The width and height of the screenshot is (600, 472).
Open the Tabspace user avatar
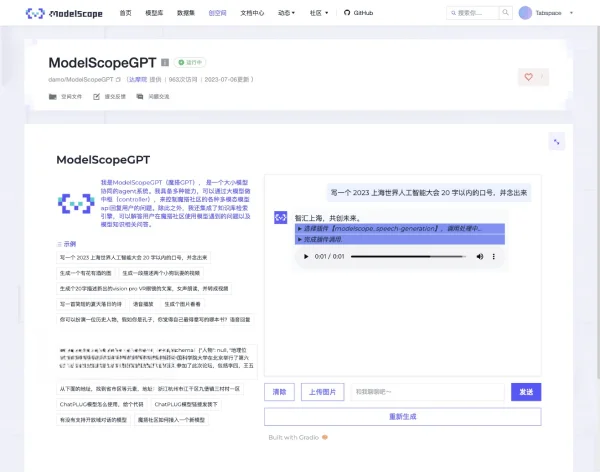526,13
